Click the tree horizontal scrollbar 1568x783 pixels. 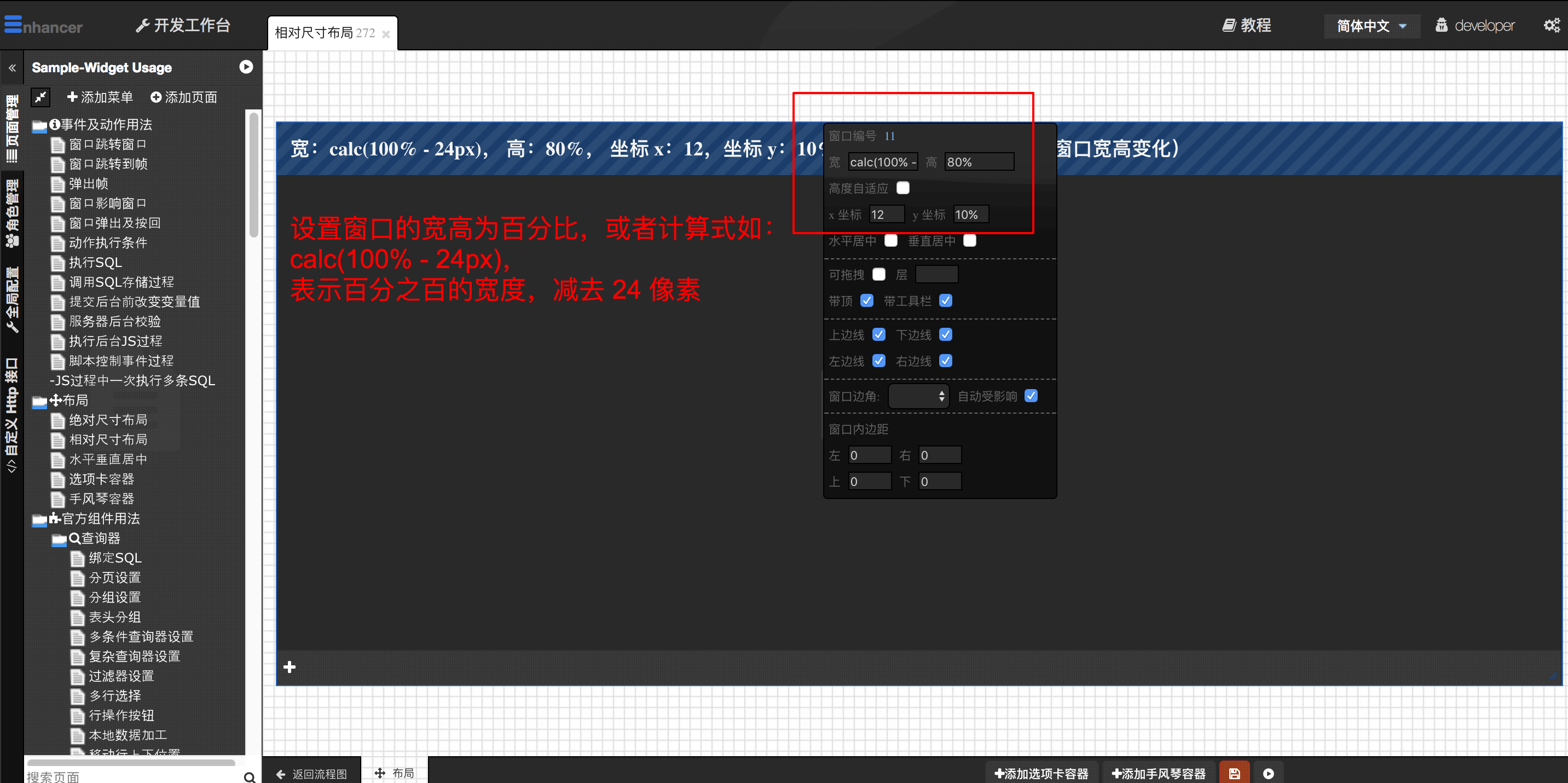[131, 762]
